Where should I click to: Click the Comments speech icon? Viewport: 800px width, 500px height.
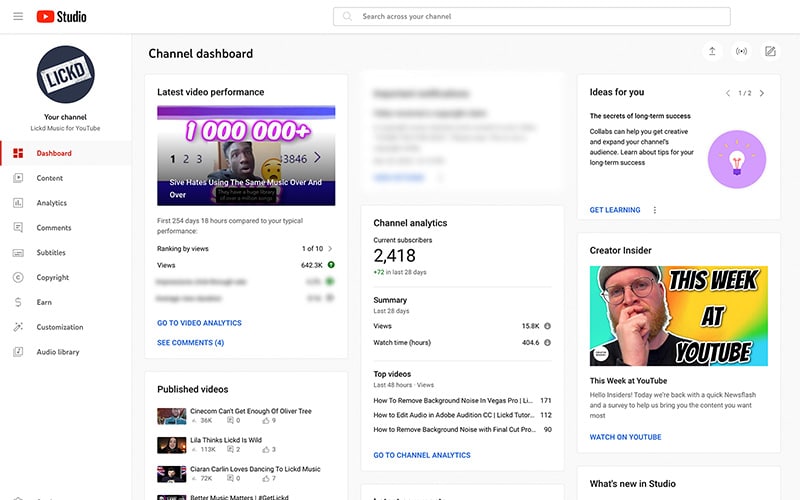pyautogui.click(x=18, y=228)
